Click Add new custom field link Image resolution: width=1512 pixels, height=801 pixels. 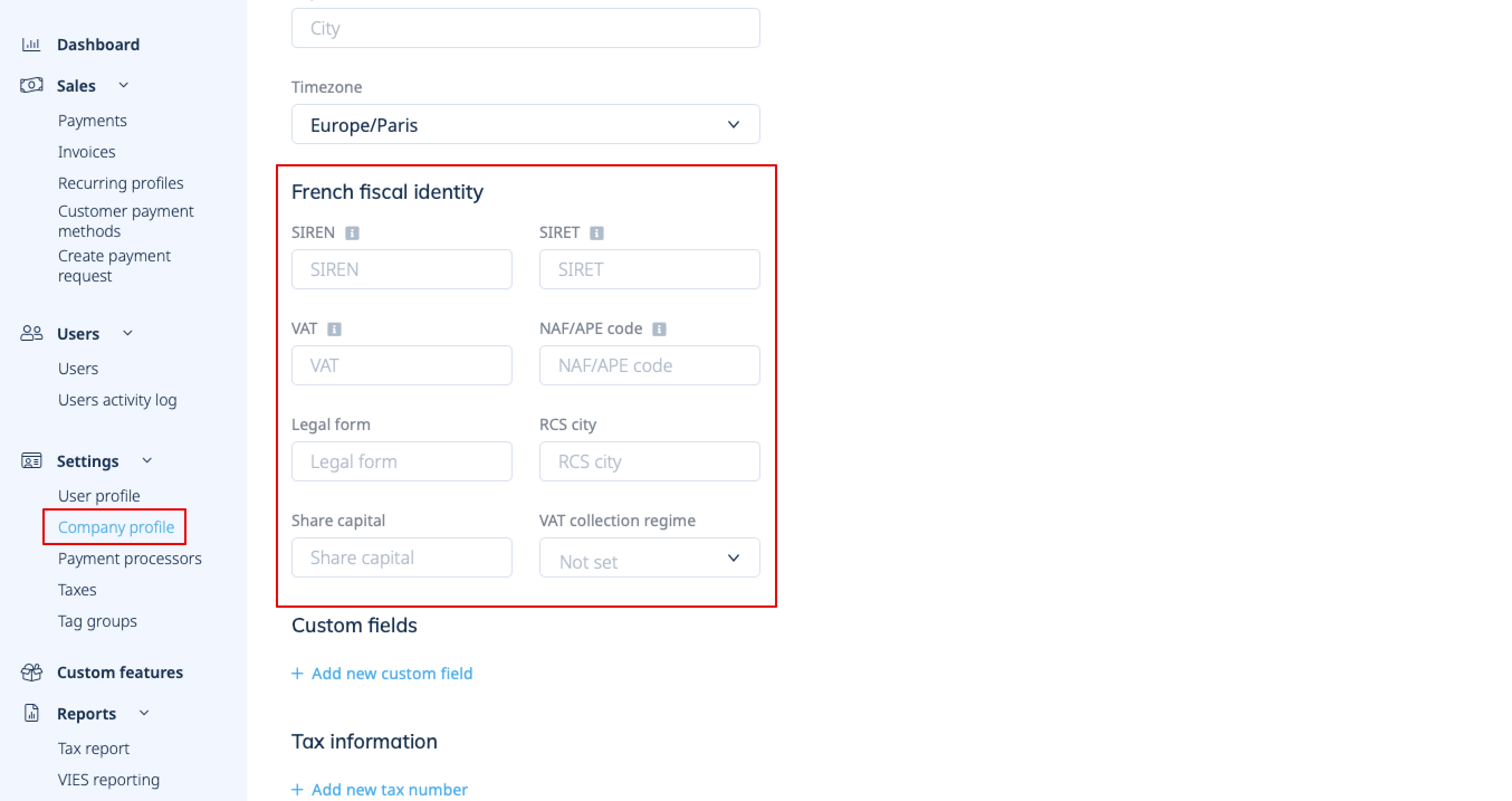click(382, 674)
